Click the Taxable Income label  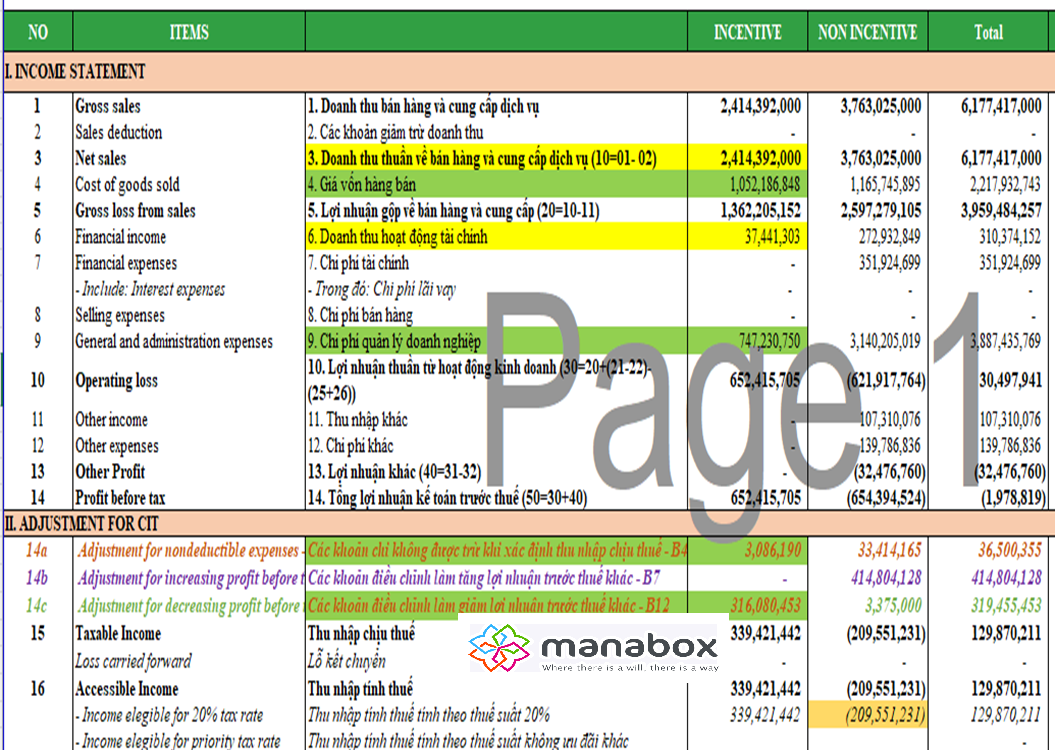pos(117,634)
